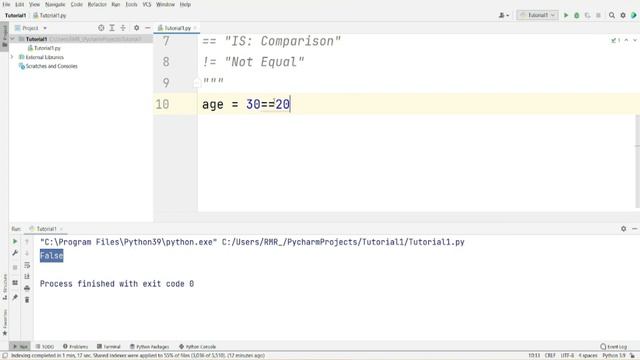Click inspection widget in editor corner
640x360 pixels.
click(616, 40)
